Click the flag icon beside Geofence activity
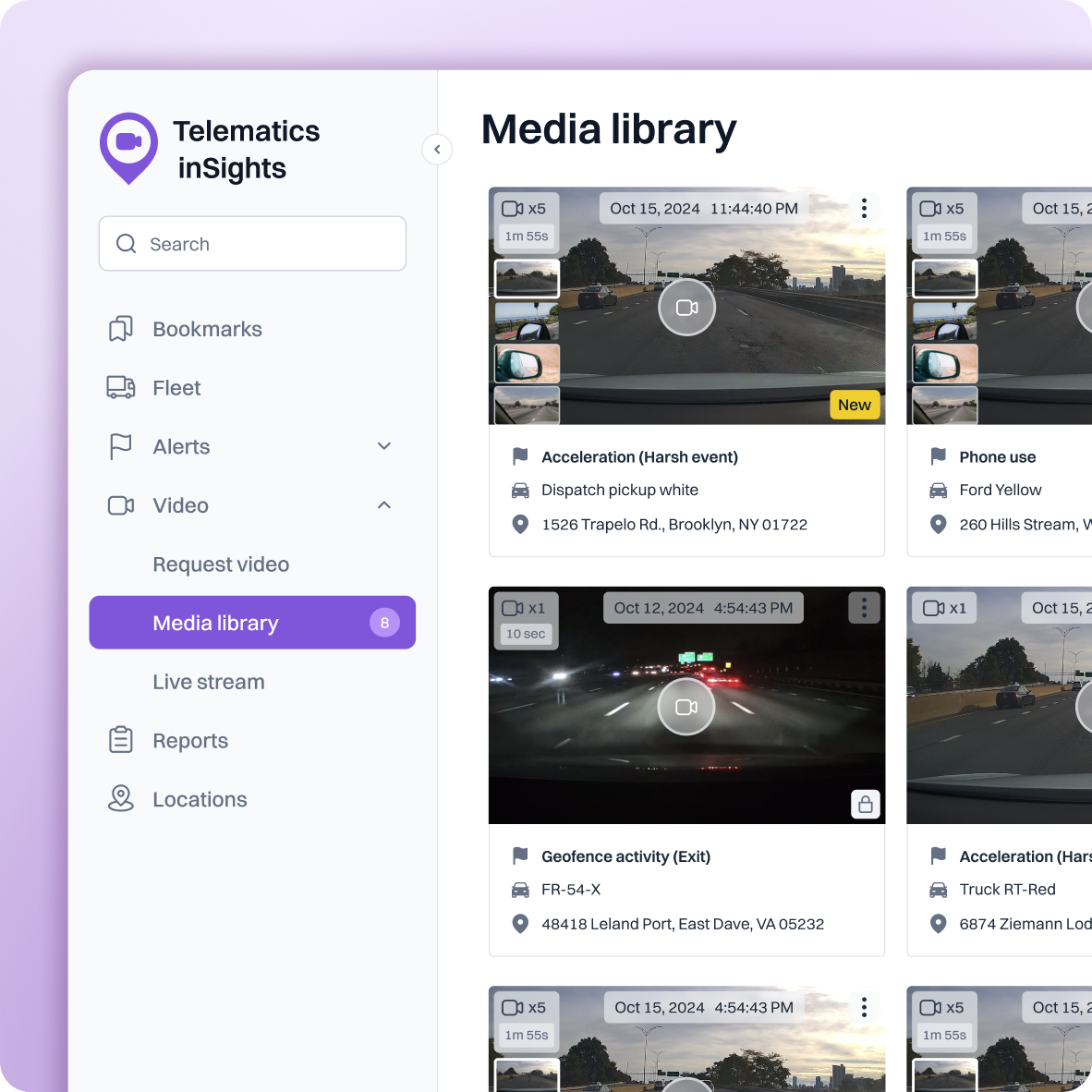 [520, 855]
